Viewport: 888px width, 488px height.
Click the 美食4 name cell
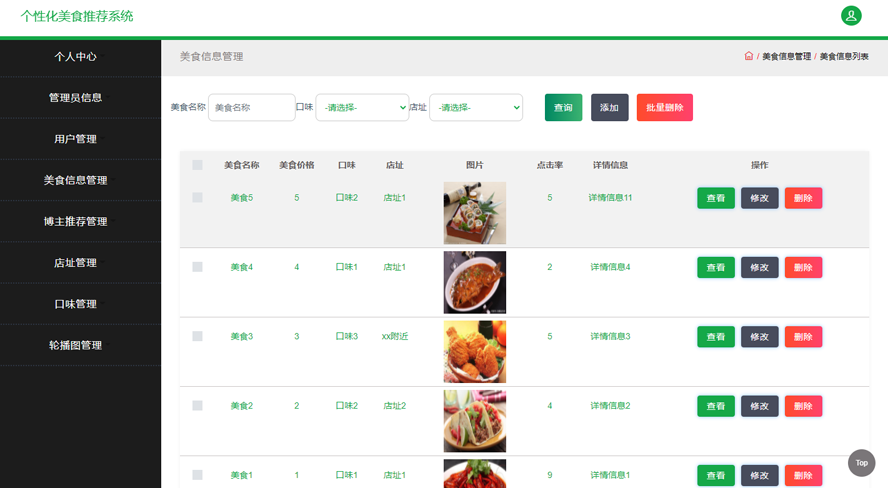(x=241, y=267)
